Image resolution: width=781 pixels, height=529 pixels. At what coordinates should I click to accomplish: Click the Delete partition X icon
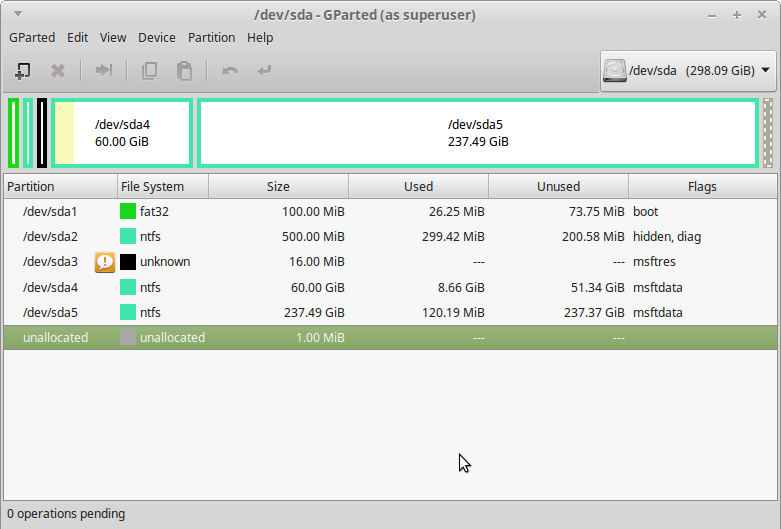click(58, 71)
